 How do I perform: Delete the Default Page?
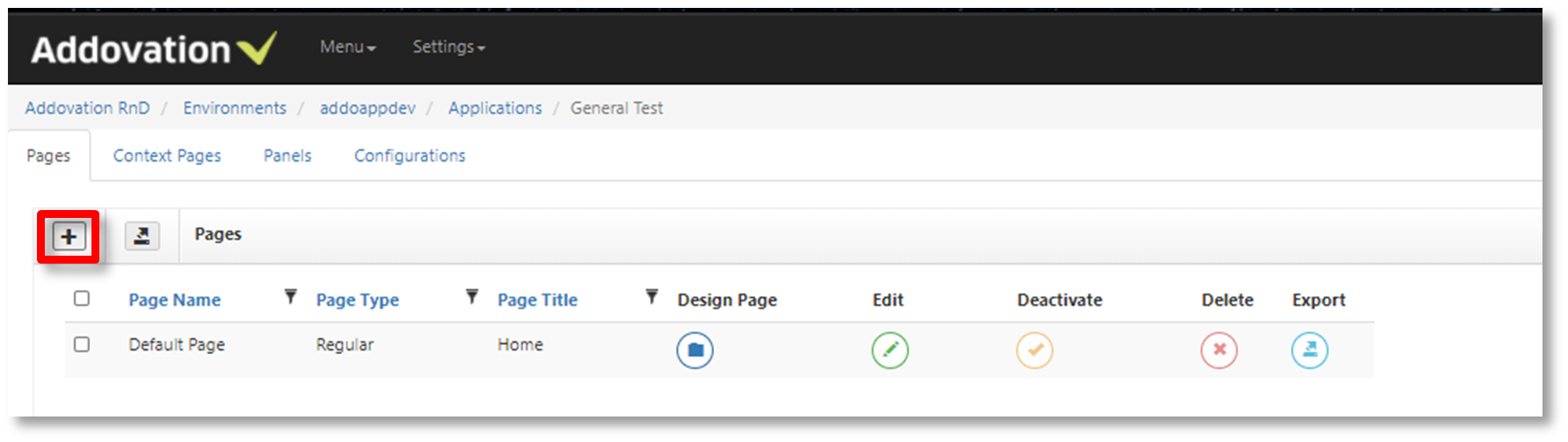tap(1219, 350)
